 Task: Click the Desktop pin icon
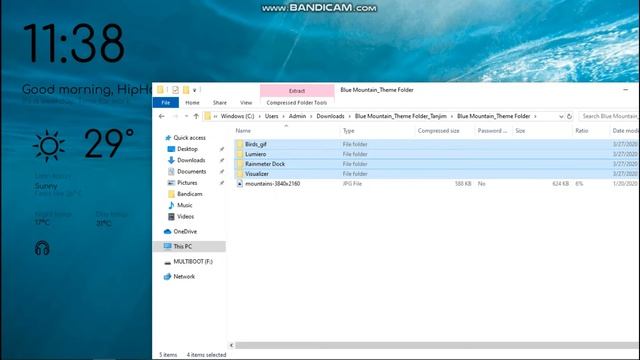coord(222,149)
